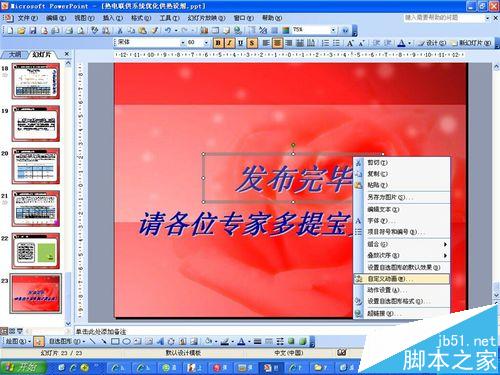Screen dimensions: 500x375
Task: Click the Cut scissors icon in standard toolbar
Action: (x=120, y=31)
